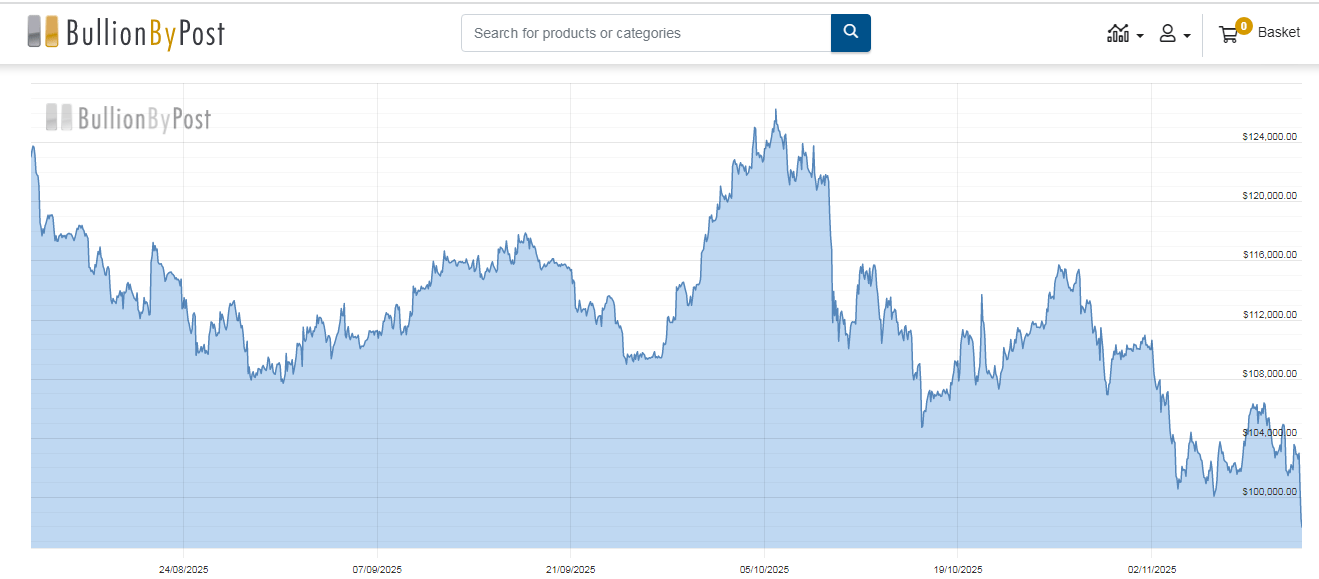
Task: Click the 21/09/2025 axis date
Action: pyautogui.click(x=570, y=570)
